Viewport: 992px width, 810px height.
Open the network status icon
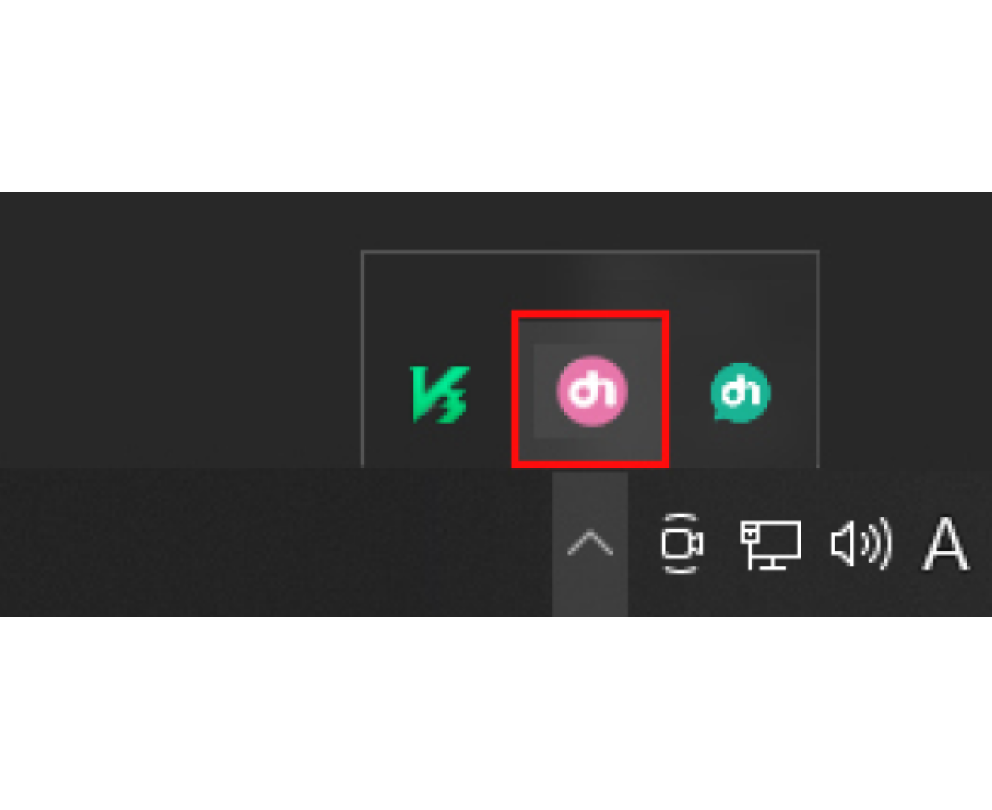click(771, 544)
